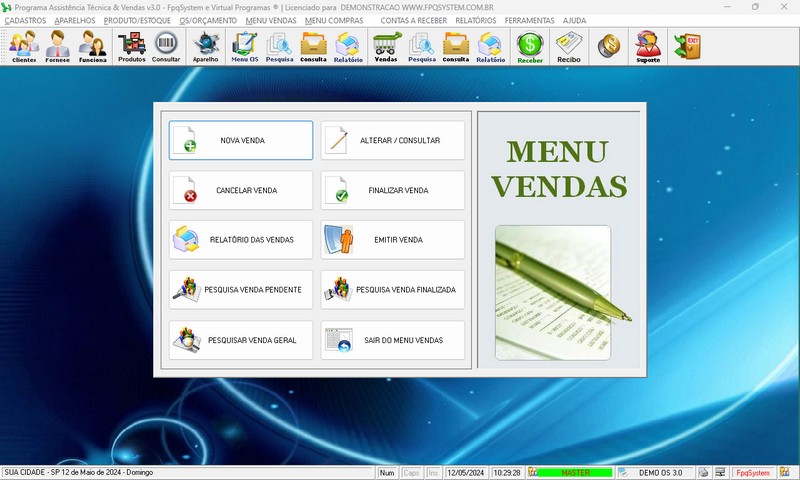Viewport: 800px width, 480px height.
Task: Restore down the application window
Action: coord(755,7)
